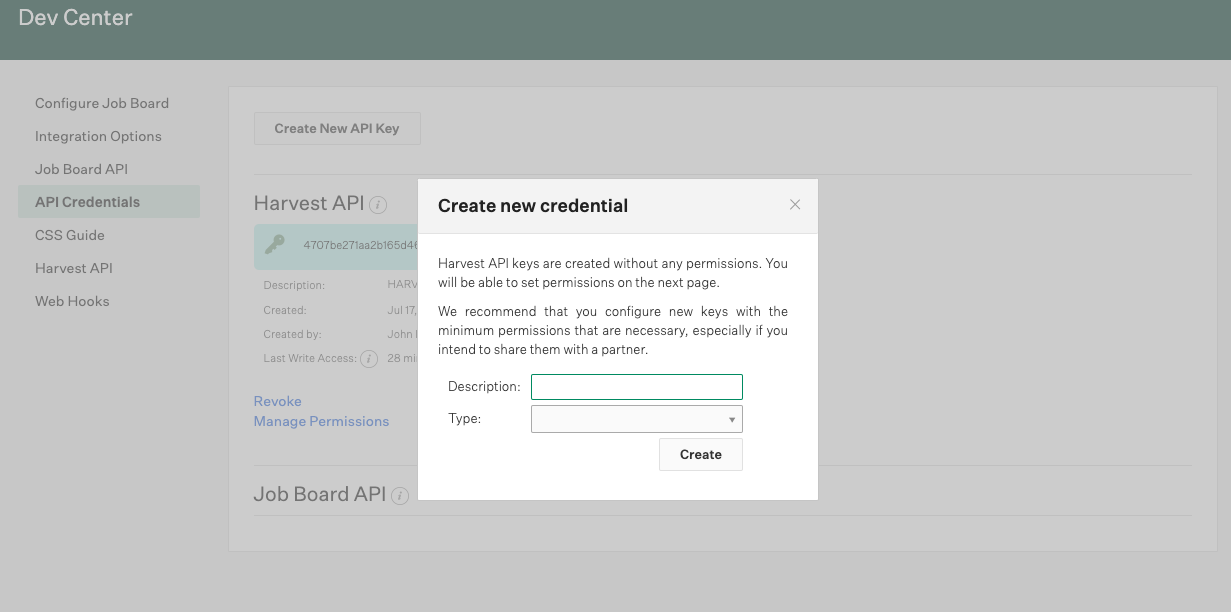This screenshot has height=612, width=1231.
Task: Click the Description label in the dialog
Action: [484, 387]
